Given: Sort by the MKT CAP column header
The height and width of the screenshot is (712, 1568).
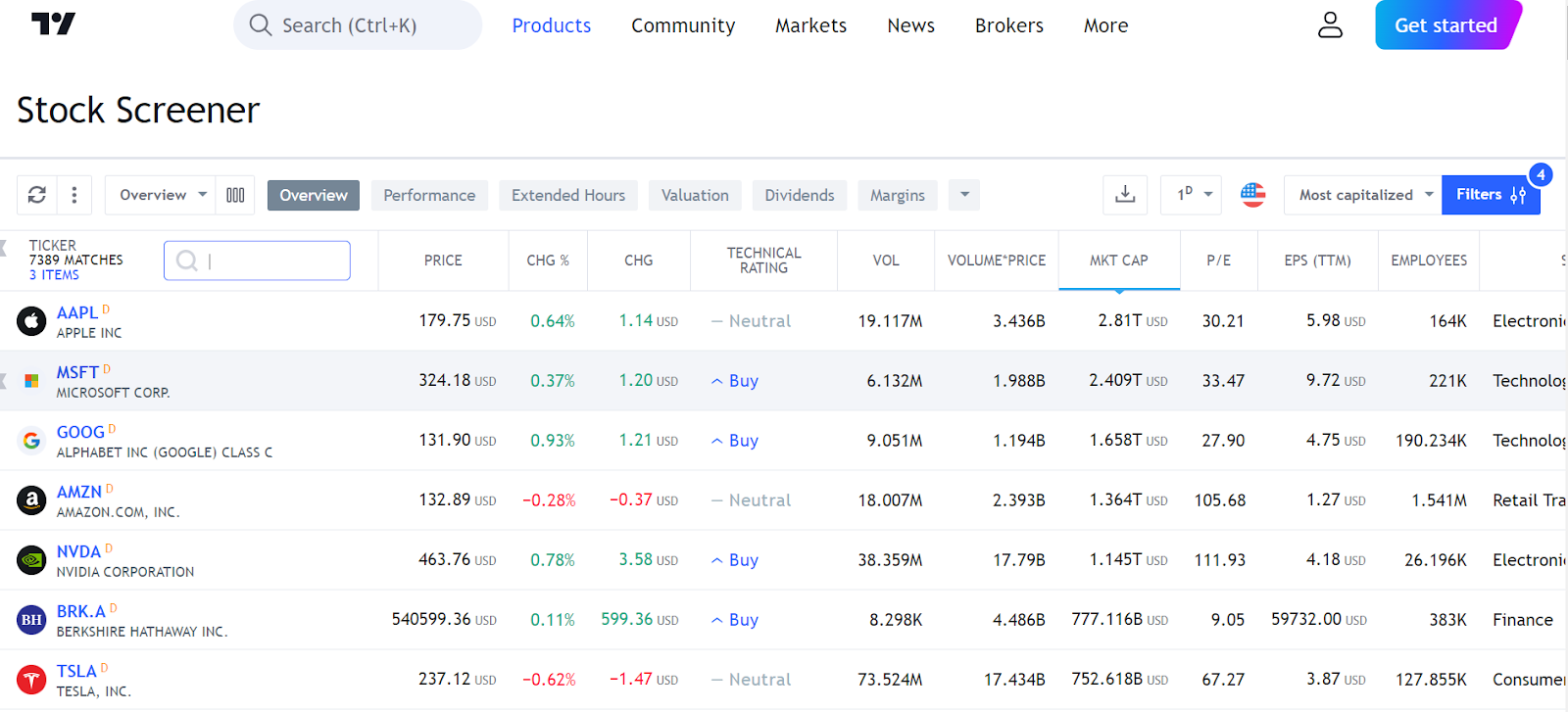Looking at the screenshot, I should (x=1119, y=261).
